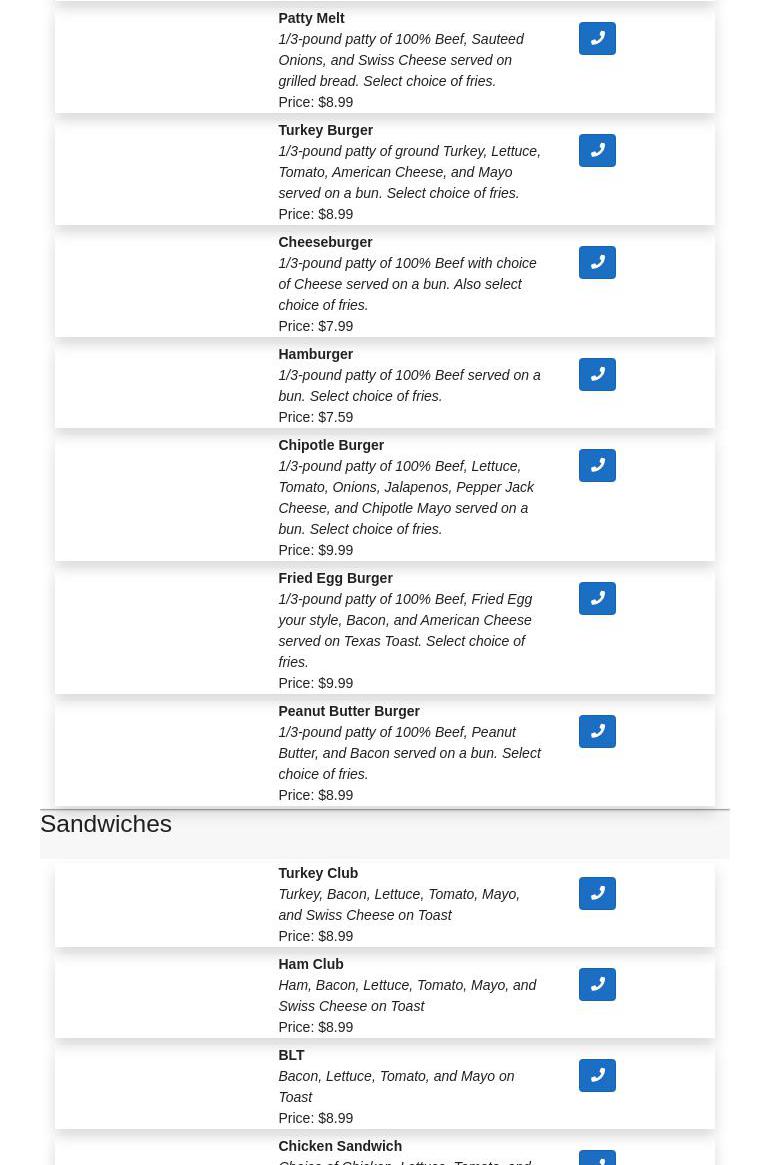Screen dimensions: 770x1165
Task: Call to order the Chipotle Burger
Action: click(597, 465)
